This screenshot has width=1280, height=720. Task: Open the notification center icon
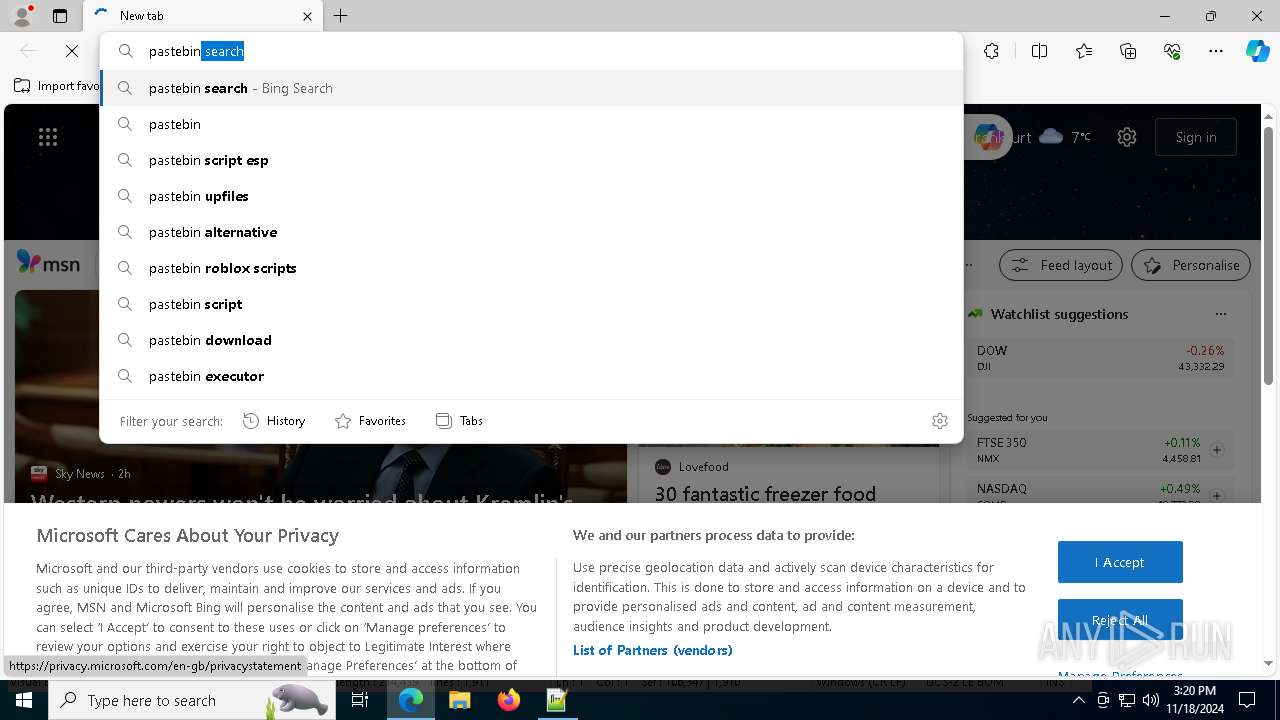[x=1247, y=700]
